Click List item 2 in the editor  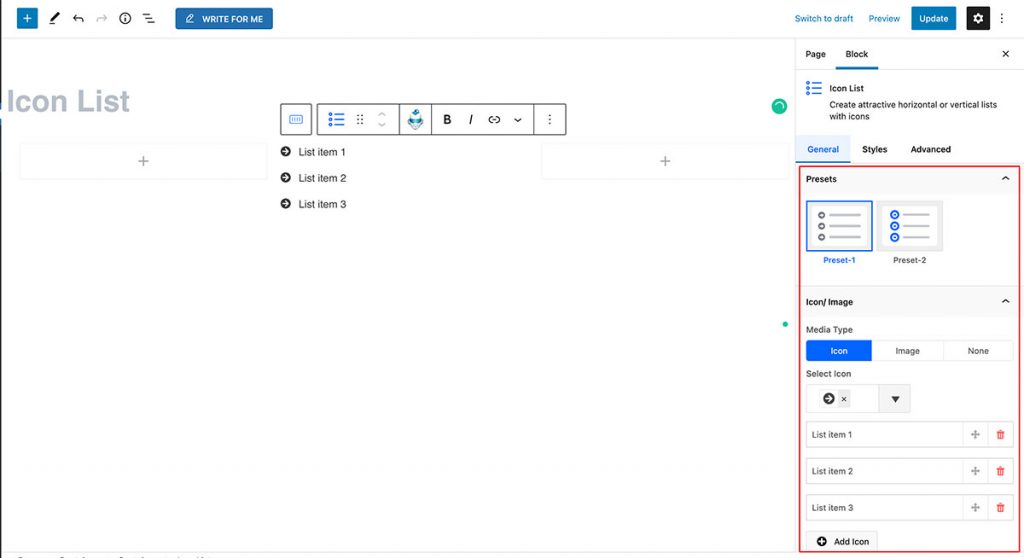[x=322, y=178]
